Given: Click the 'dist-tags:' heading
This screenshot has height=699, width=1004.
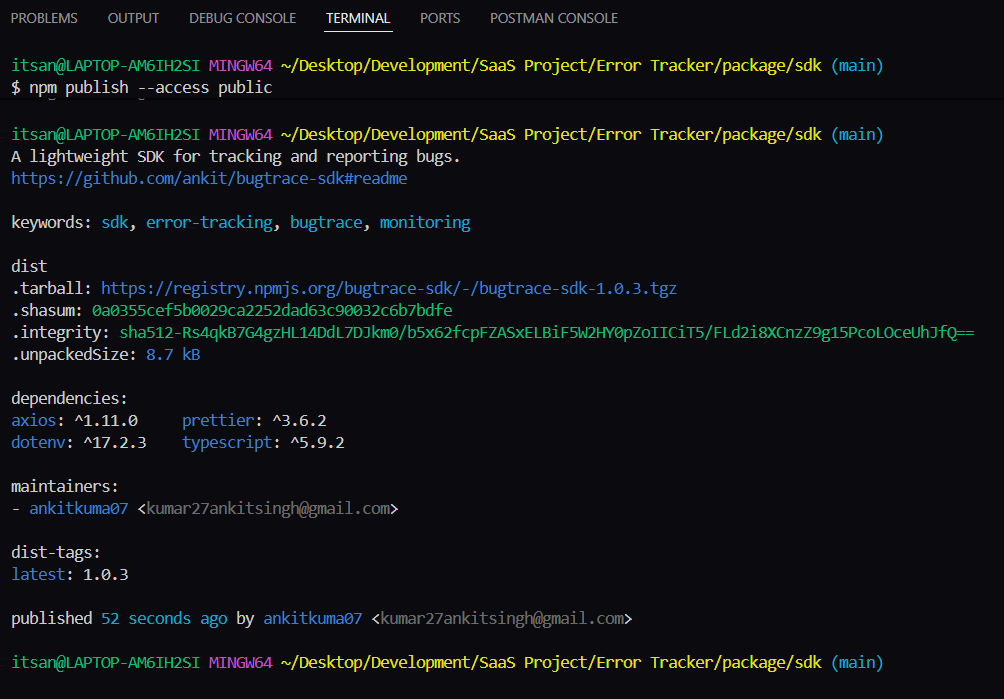Looking at the screenshot, I should point(56,553).
